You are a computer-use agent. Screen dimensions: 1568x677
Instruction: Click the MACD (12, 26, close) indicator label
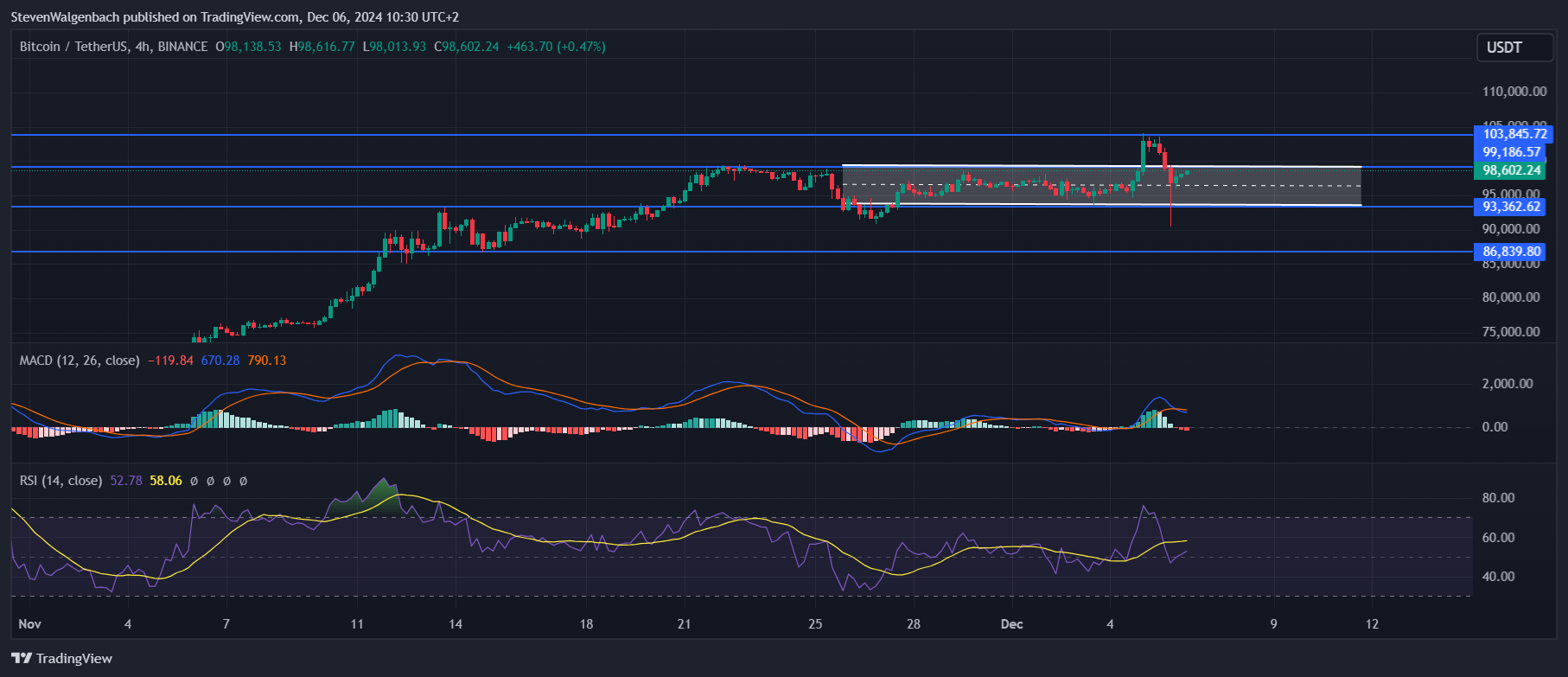point(80,361)
